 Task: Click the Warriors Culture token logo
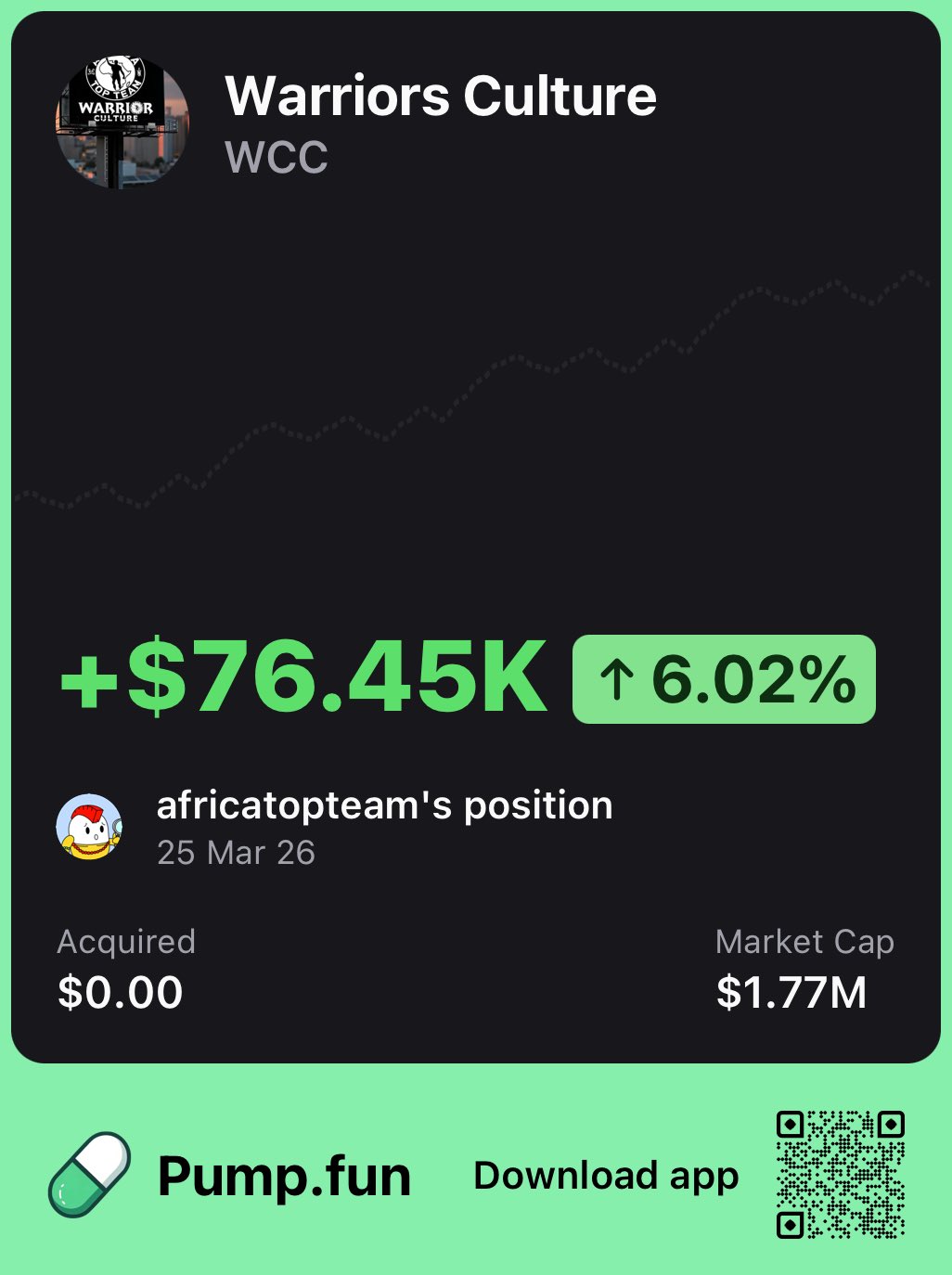coord(122,122)
